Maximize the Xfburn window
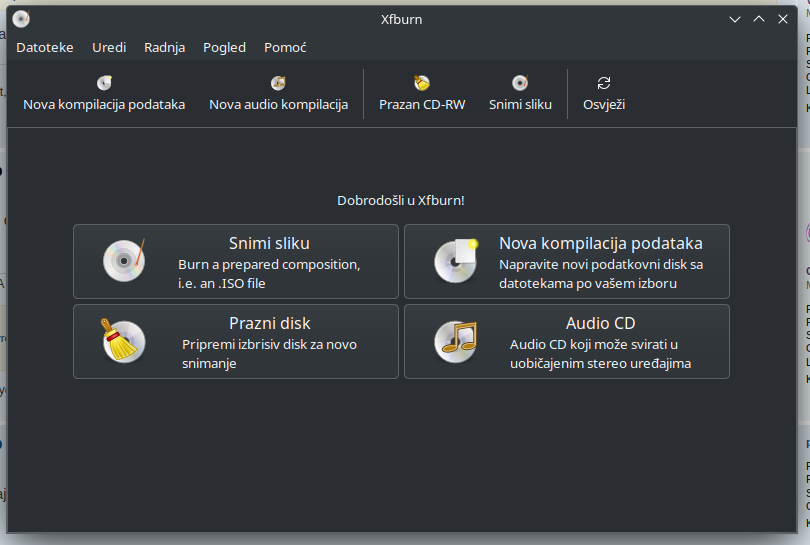 click(759, 19)
